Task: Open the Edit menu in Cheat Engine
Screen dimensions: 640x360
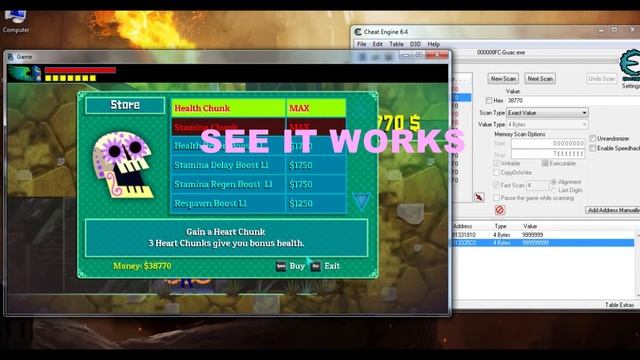Action: point(378,44)
